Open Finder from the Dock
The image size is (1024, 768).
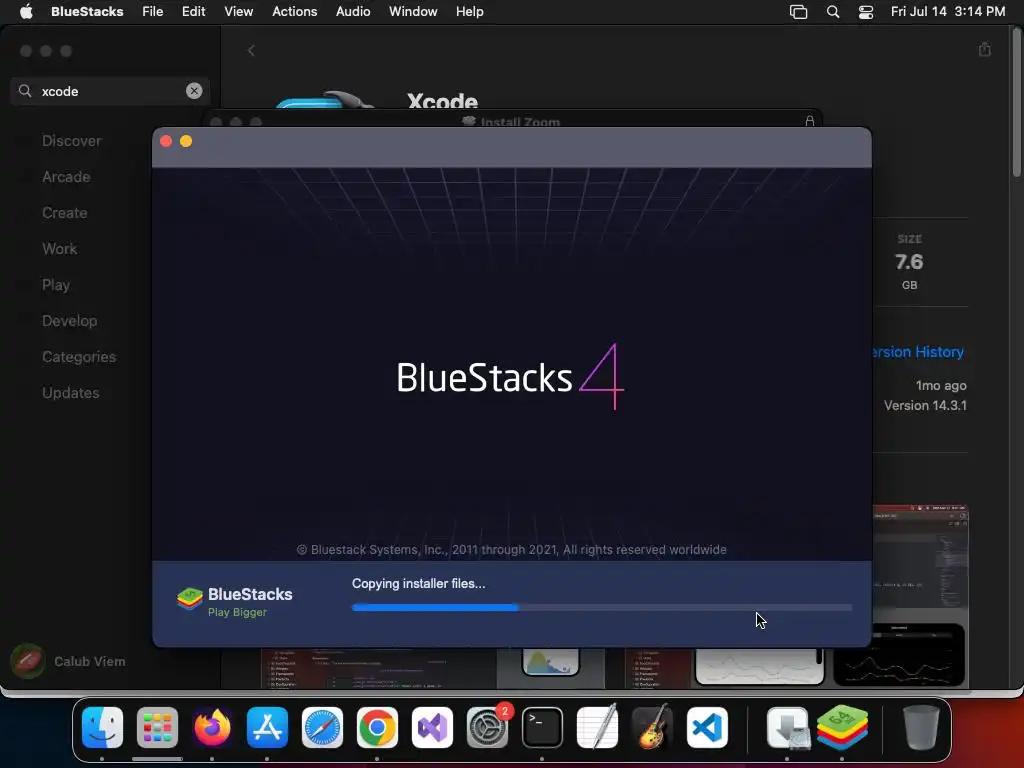coord(103,728)
